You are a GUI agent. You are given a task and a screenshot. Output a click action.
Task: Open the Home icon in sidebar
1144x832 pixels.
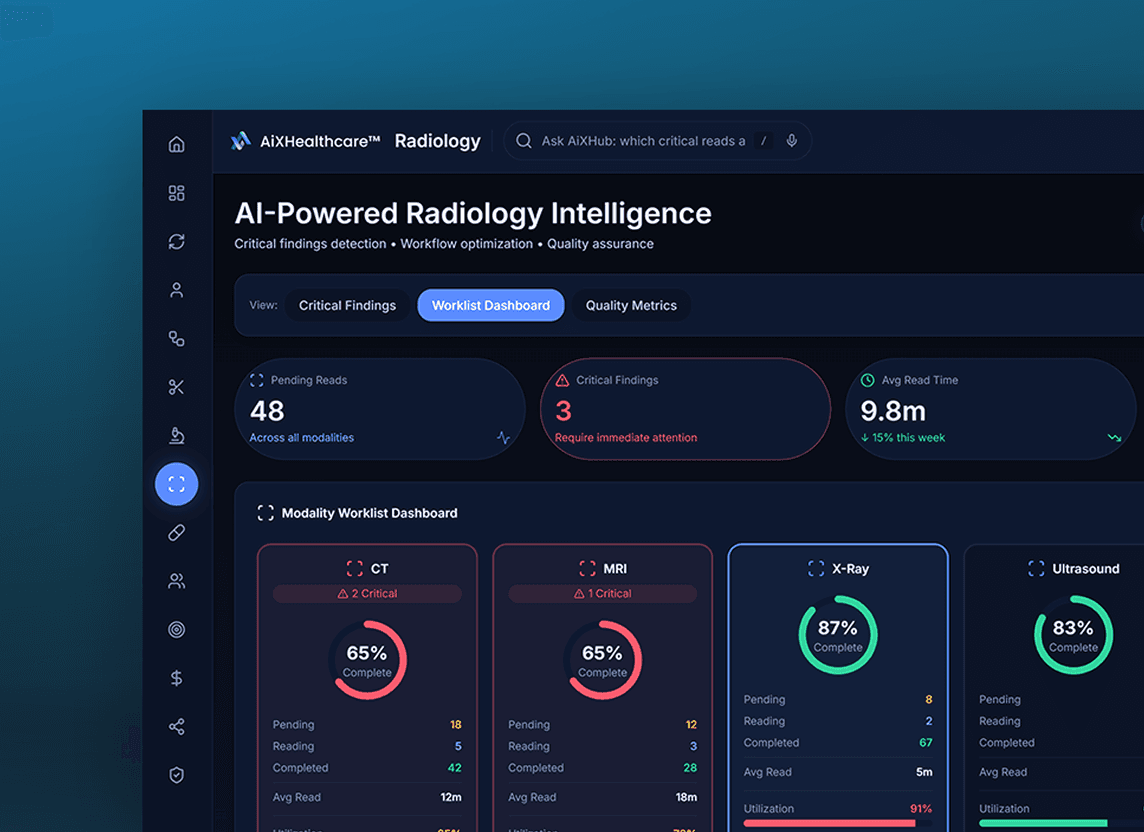click(177, 145)
